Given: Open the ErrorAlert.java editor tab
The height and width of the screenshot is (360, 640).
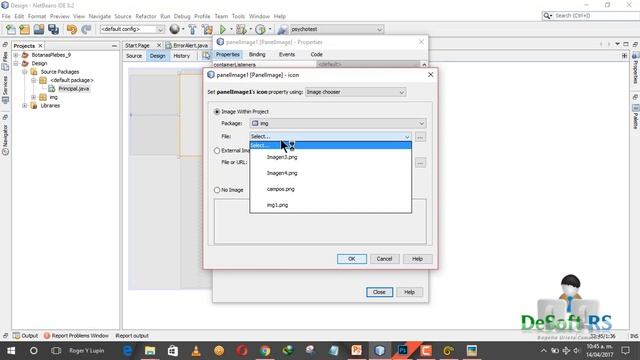Looking at the screenshot, I should click(x=187, y=45).
